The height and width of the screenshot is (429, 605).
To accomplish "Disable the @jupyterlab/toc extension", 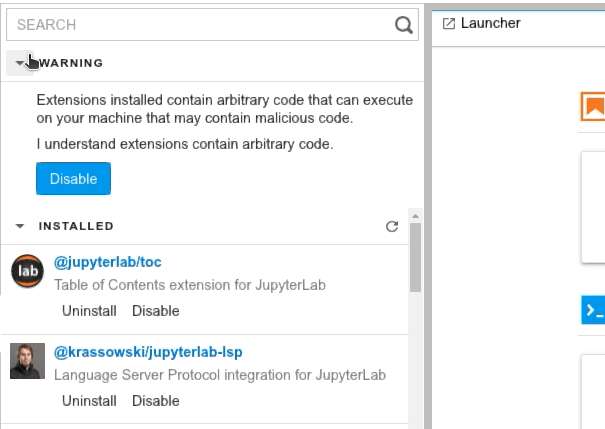I will 155,311.
